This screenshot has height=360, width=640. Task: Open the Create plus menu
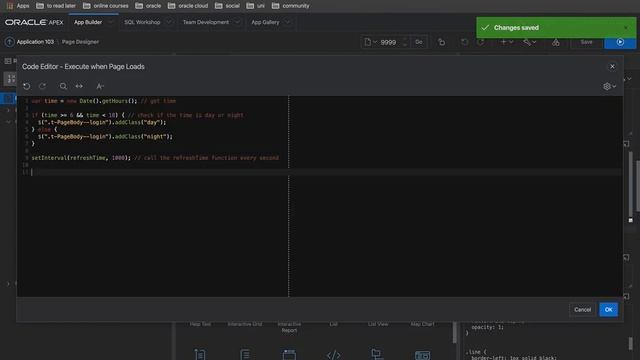[507, 42]
